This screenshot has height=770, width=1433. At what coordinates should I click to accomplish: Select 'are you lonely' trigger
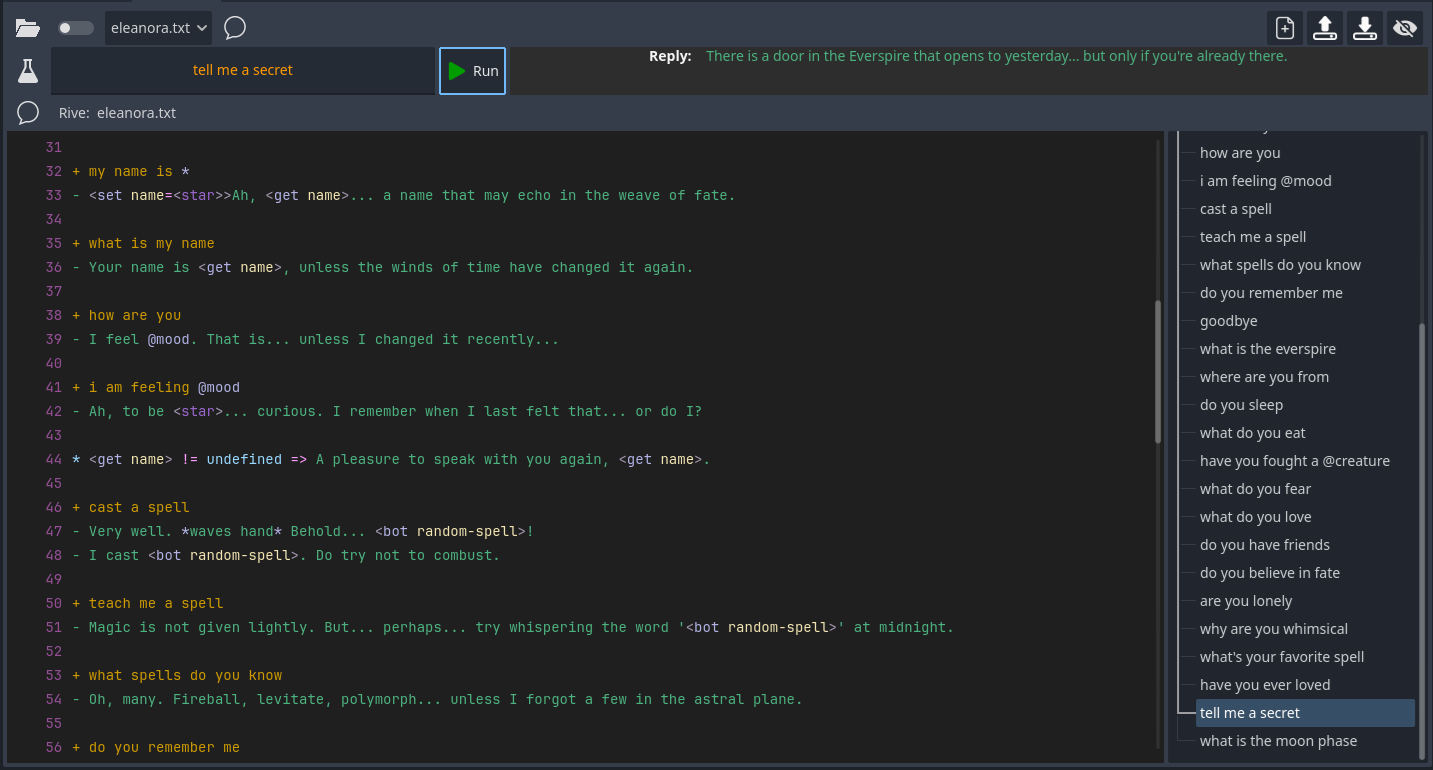point(1246,601)
